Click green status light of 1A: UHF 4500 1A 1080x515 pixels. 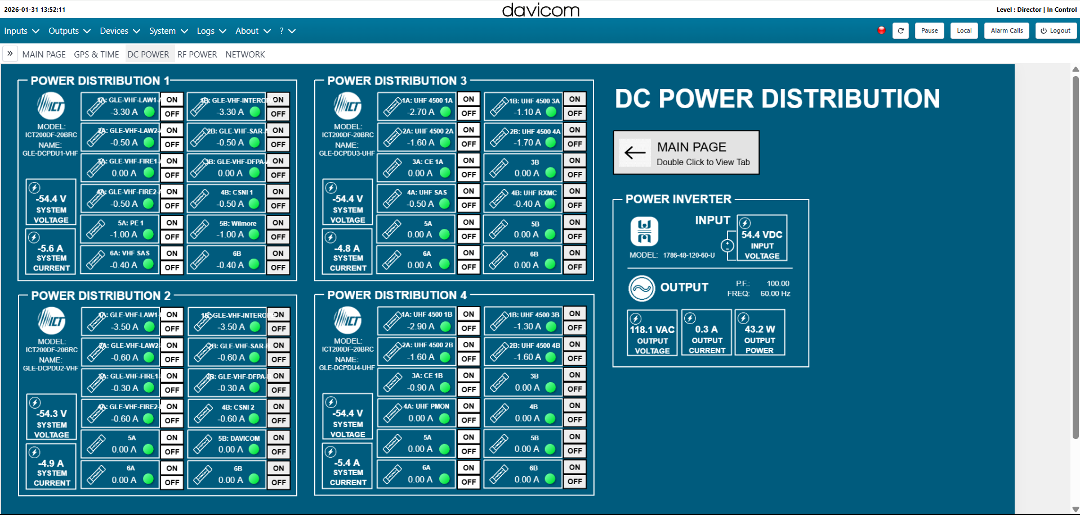pyautogui.click(x=445, y=112)
